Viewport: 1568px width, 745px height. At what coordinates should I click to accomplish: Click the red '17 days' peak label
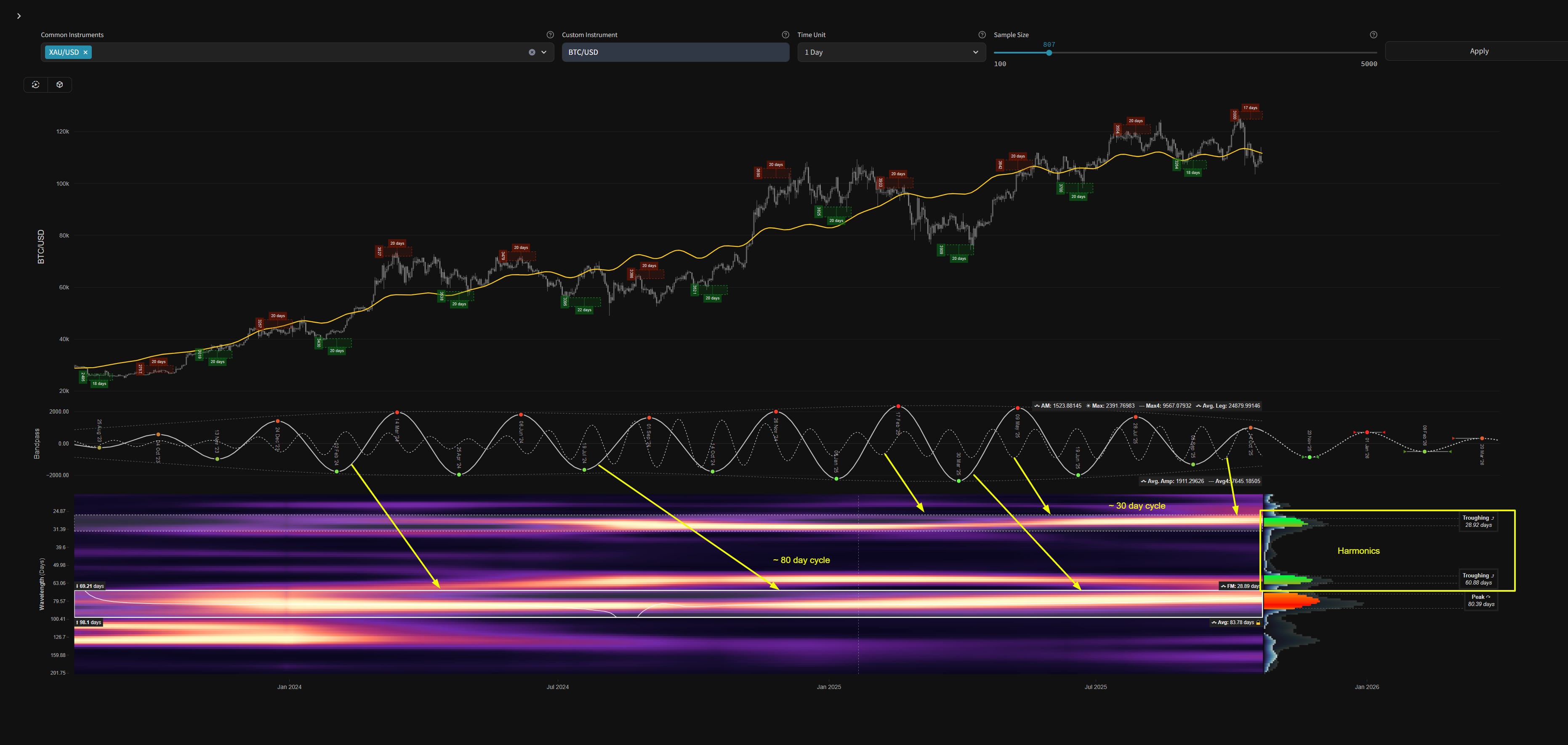click(x=1250, y=108)
